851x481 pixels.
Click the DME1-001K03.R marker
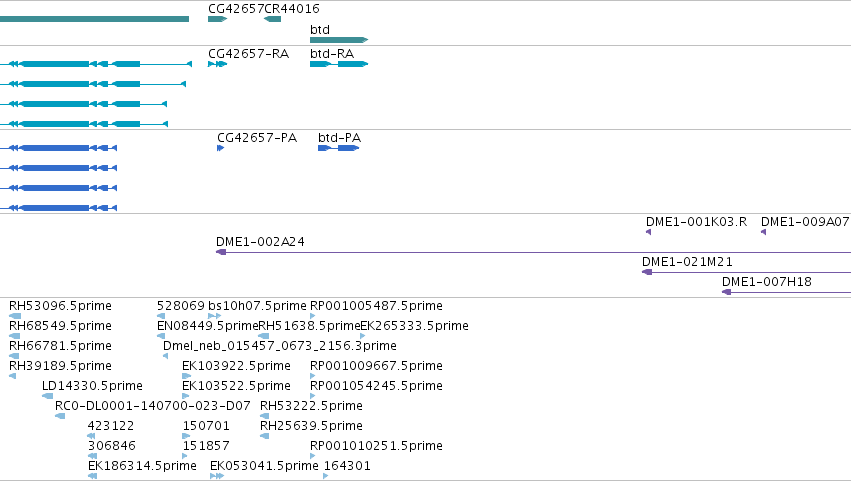click(648, 232)
